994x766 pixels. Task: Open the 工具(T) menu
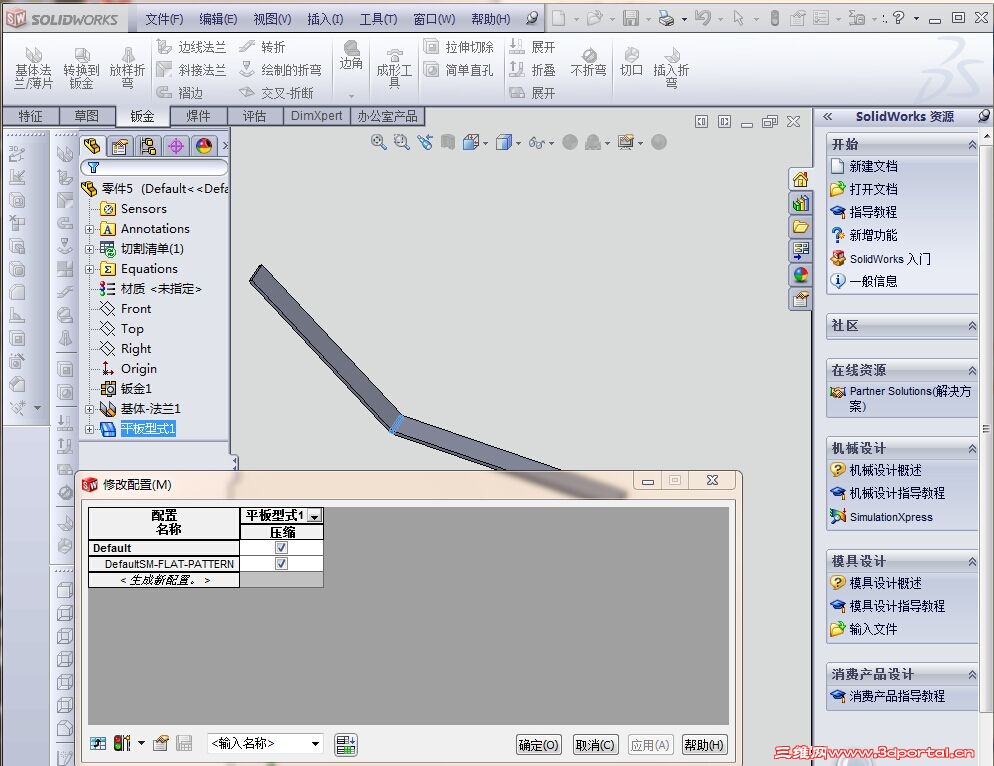point(378,19)
